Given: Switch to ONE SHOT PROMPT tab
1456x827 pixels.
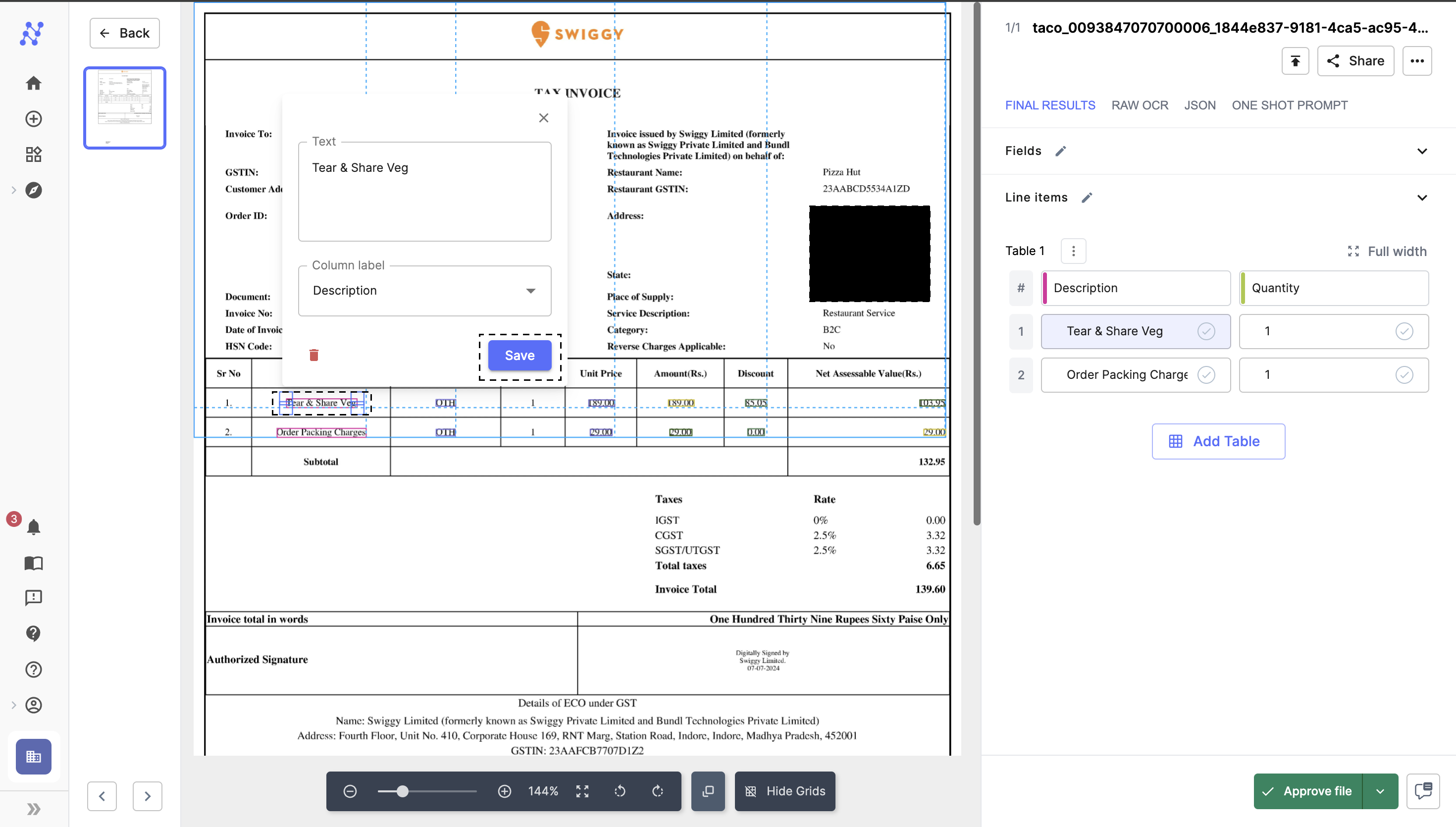Looking at the screenshot, I should click(x=1290, y=105).
